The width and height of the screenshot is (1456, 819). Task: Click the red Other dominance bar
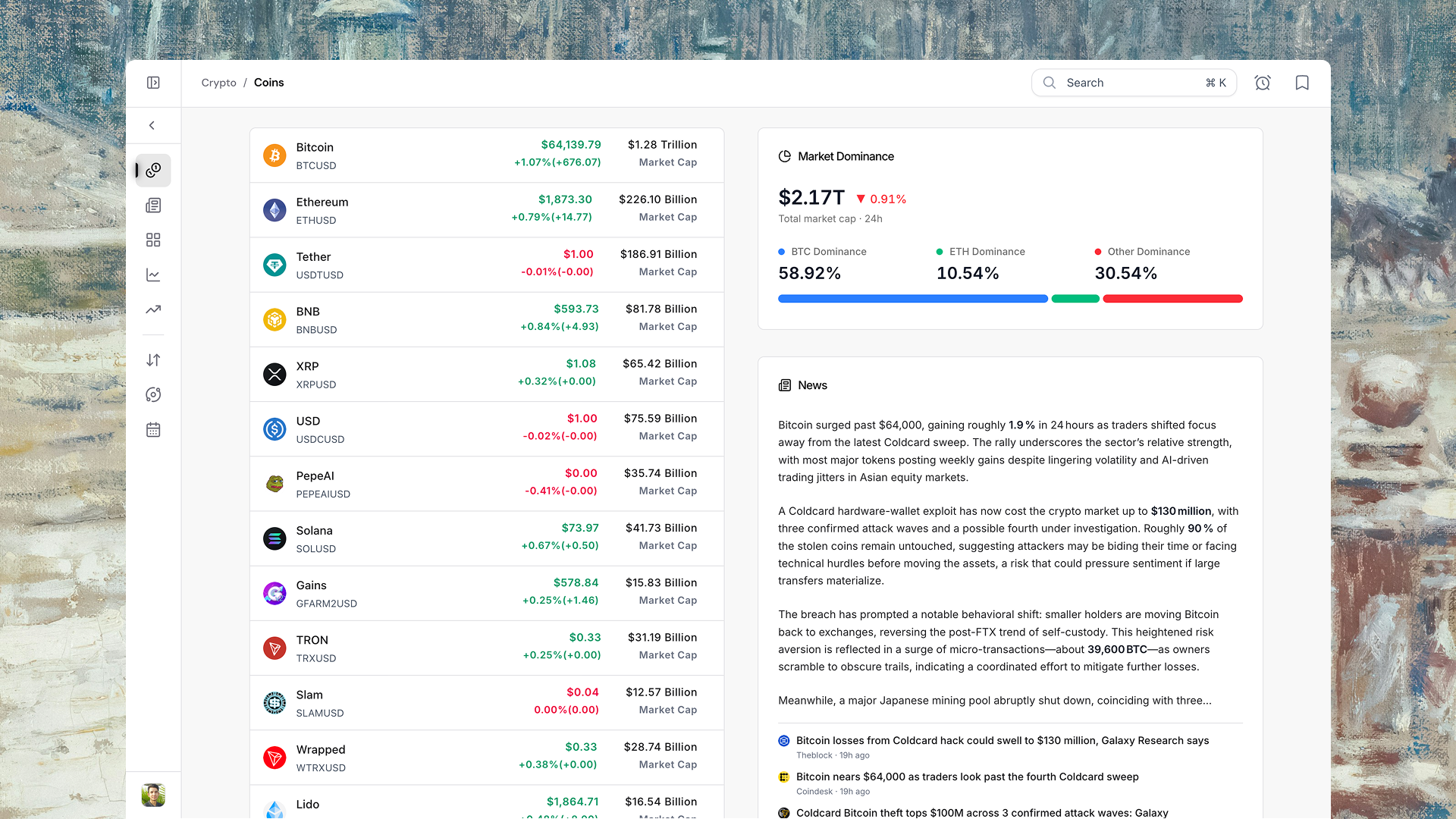pyautogui.click(x=1172, y=299)
